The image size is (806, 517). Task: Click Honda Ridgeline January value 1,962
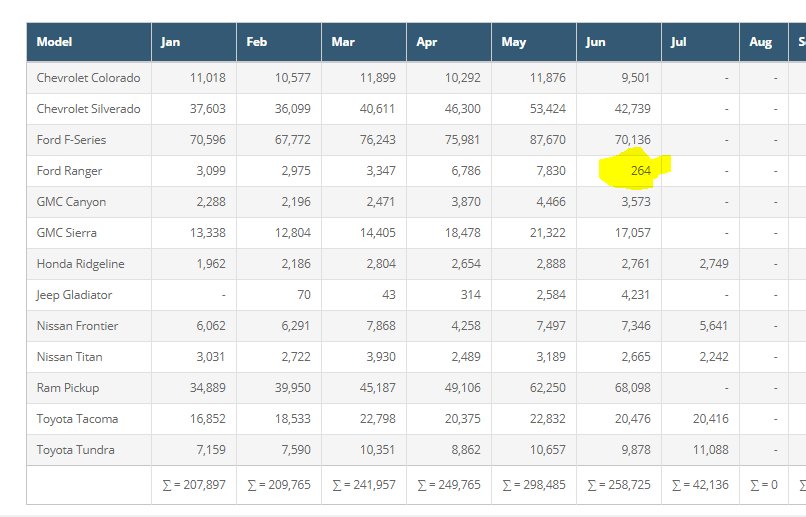[211, 264]
